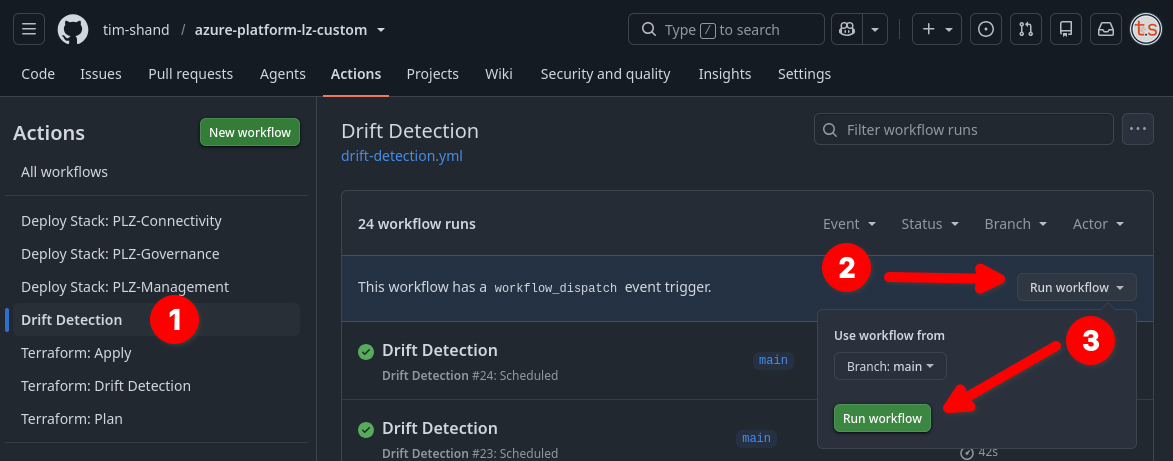Open the create new plus menu
1173x461 pixels.
pos(937,29)
